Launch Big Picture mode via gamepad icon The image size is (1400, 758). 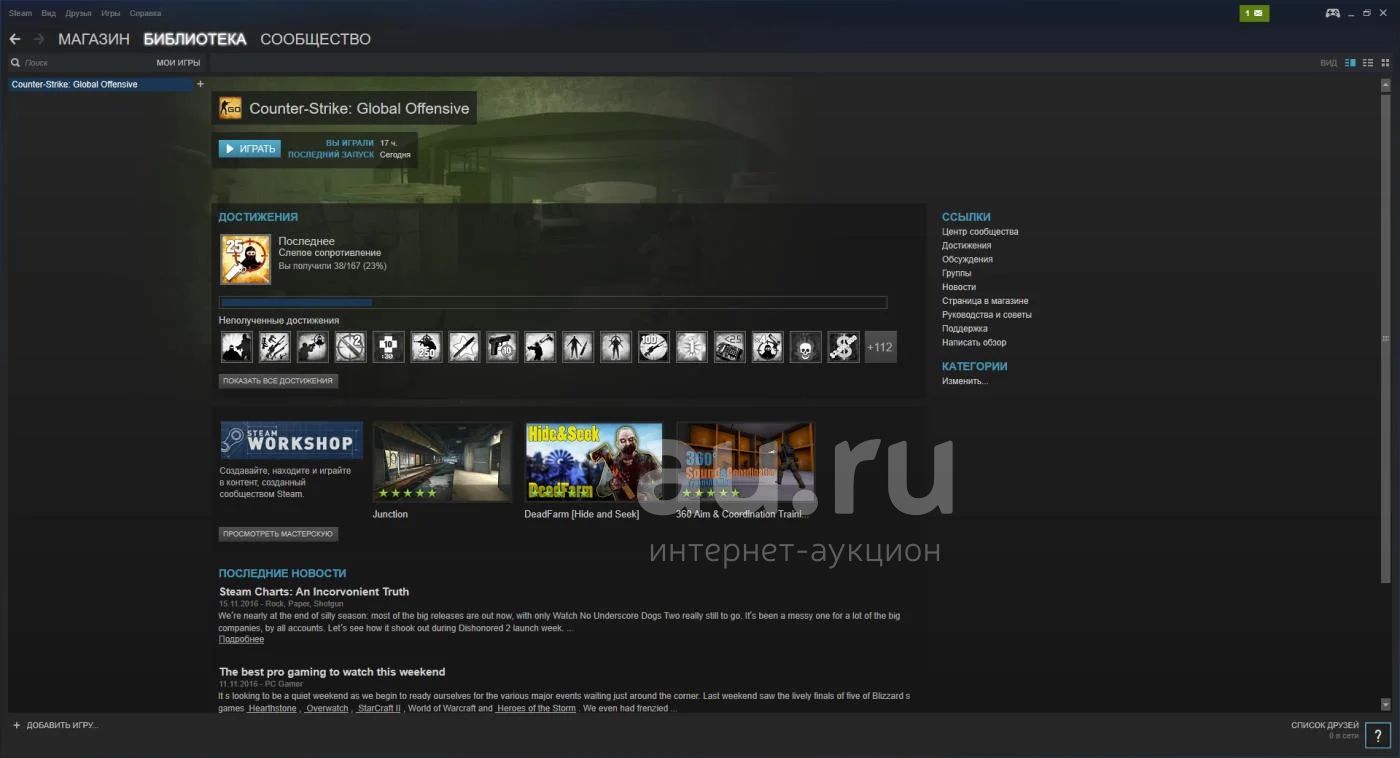(1333, 13)
